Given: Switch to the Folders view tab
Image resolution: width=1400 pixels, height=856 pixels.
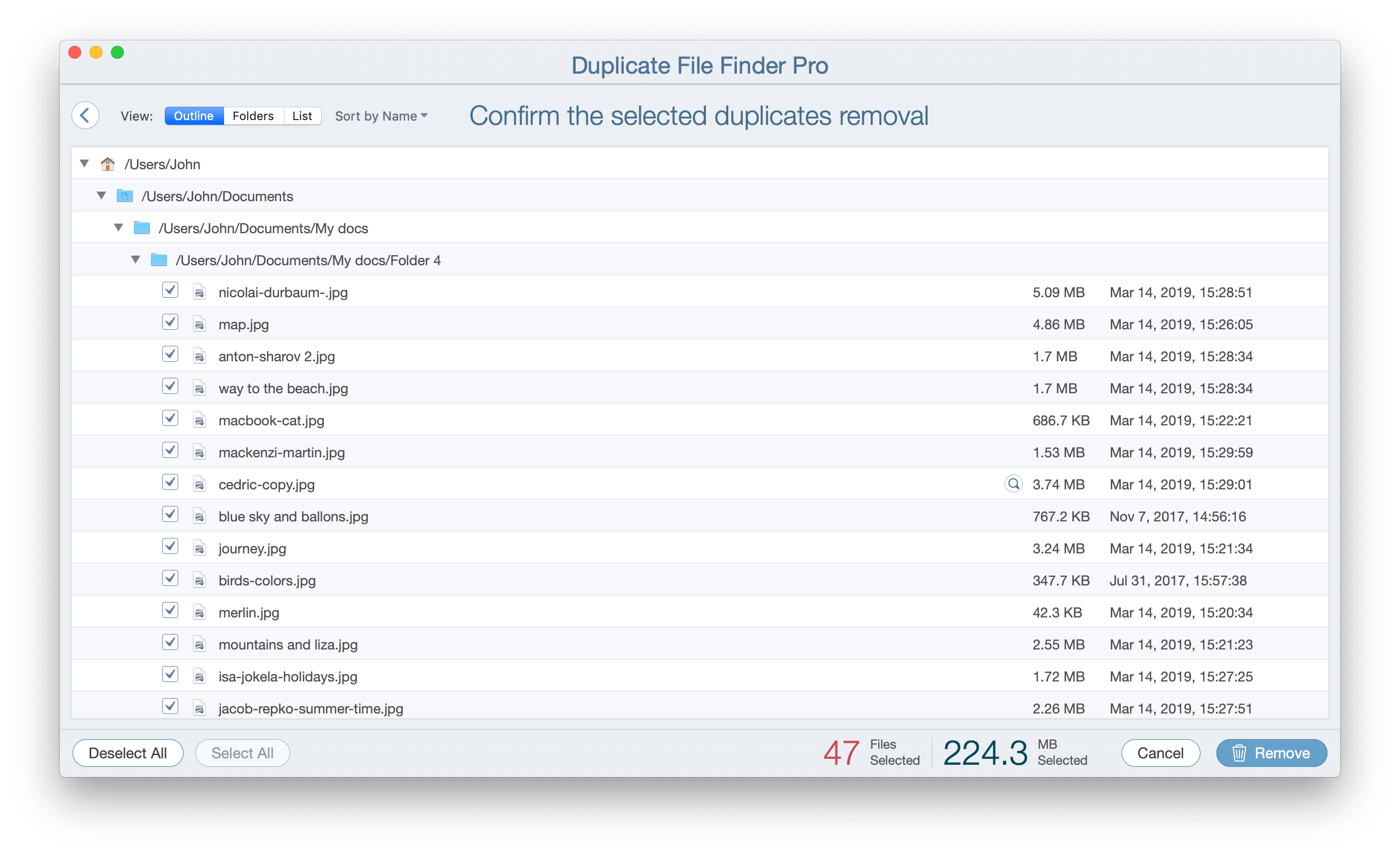Looking at the screenshot, I should pyautogui.click(x=253, y=115).
